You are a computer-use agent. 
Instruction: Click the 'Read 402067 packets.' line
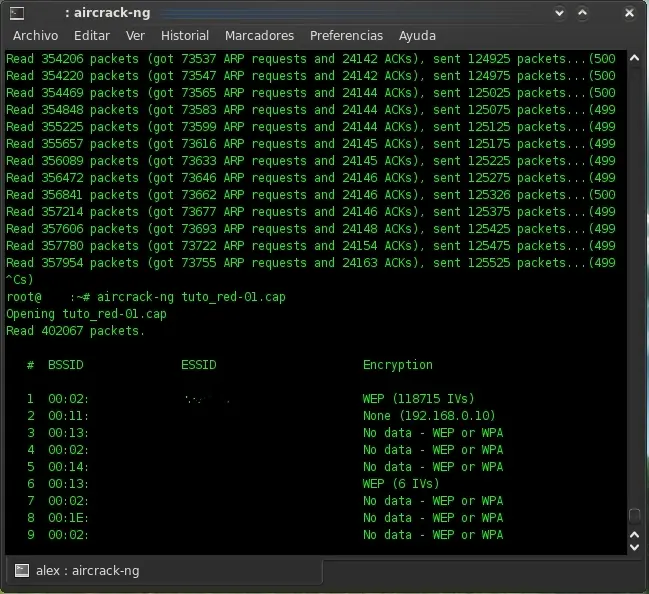pos(76,331)
